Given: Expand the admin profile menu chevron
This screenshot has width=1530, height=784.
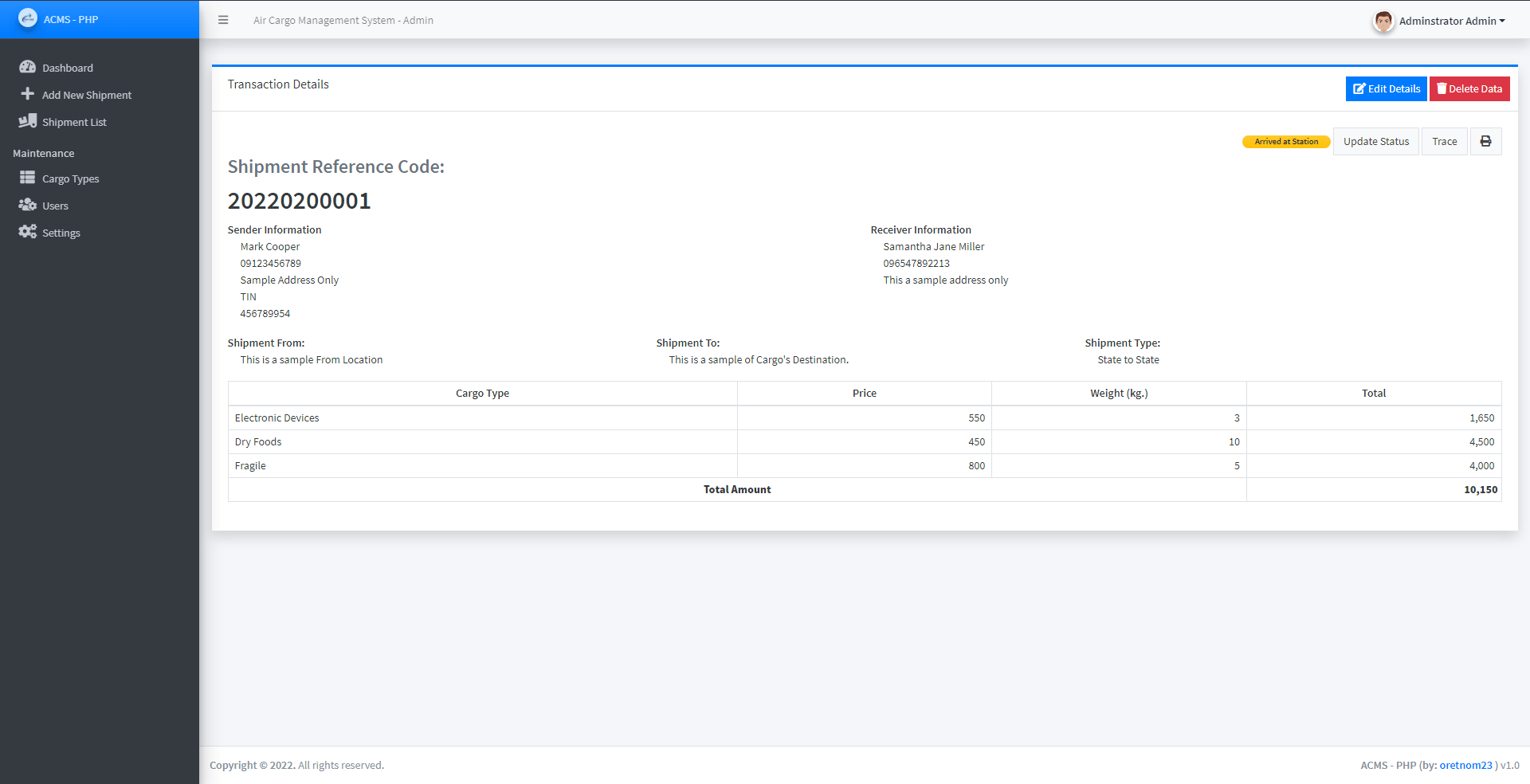Looking at the screenshot, I should point(1504,21).
